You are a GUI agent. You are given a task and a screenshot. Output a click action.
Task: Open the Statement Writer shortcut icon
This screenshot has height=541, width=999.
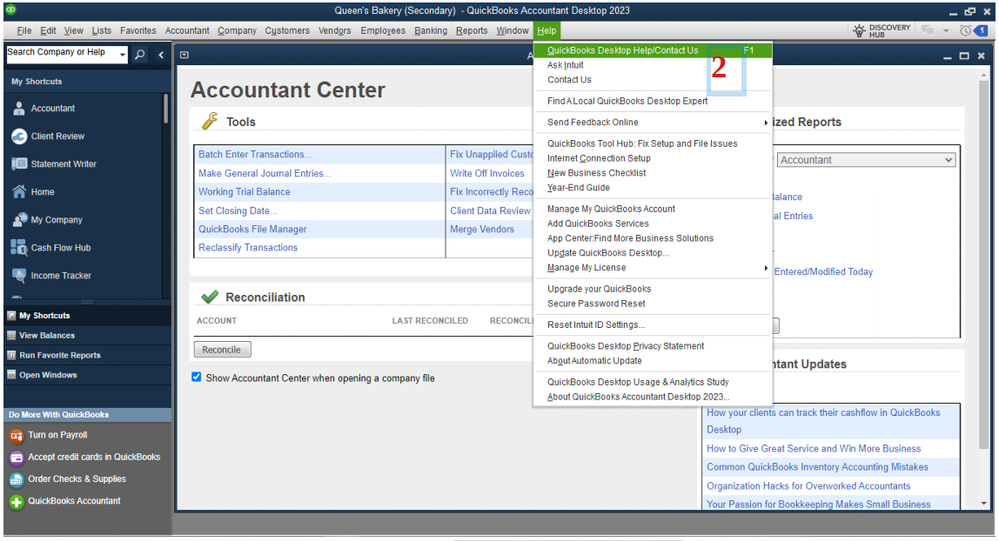19,164
